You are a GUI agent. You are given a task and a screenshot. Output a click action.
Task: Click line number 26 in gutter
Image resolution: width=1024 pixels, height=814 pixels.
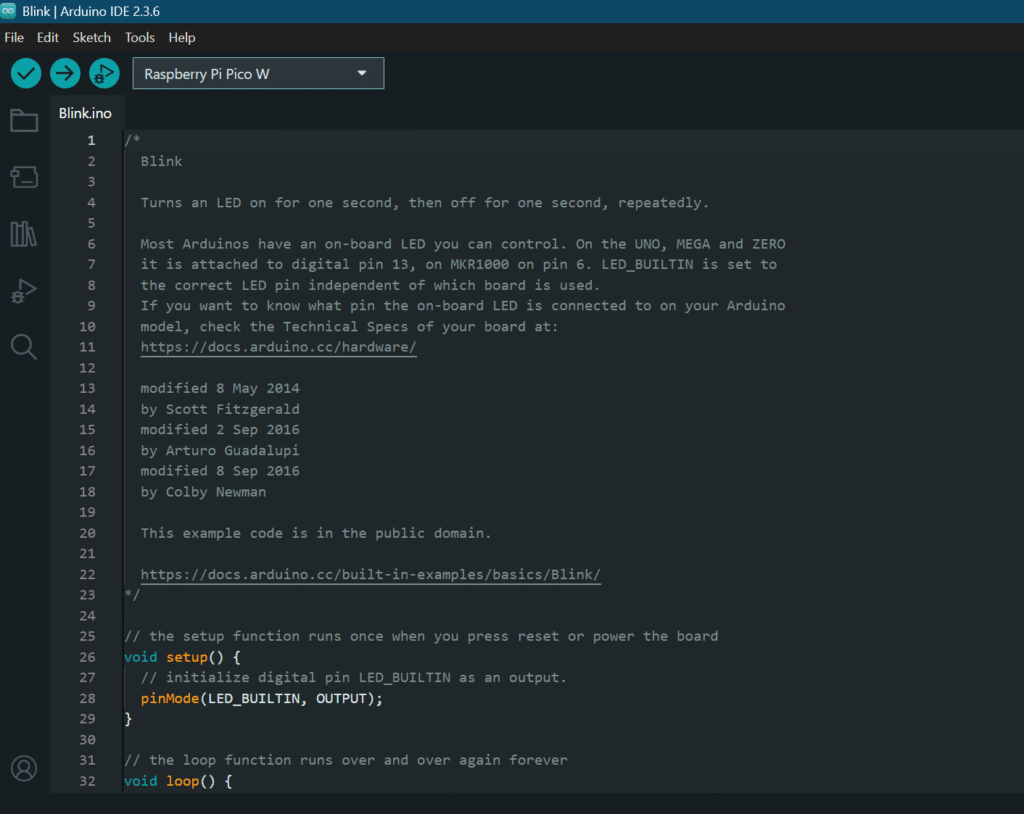pos(88,657)
